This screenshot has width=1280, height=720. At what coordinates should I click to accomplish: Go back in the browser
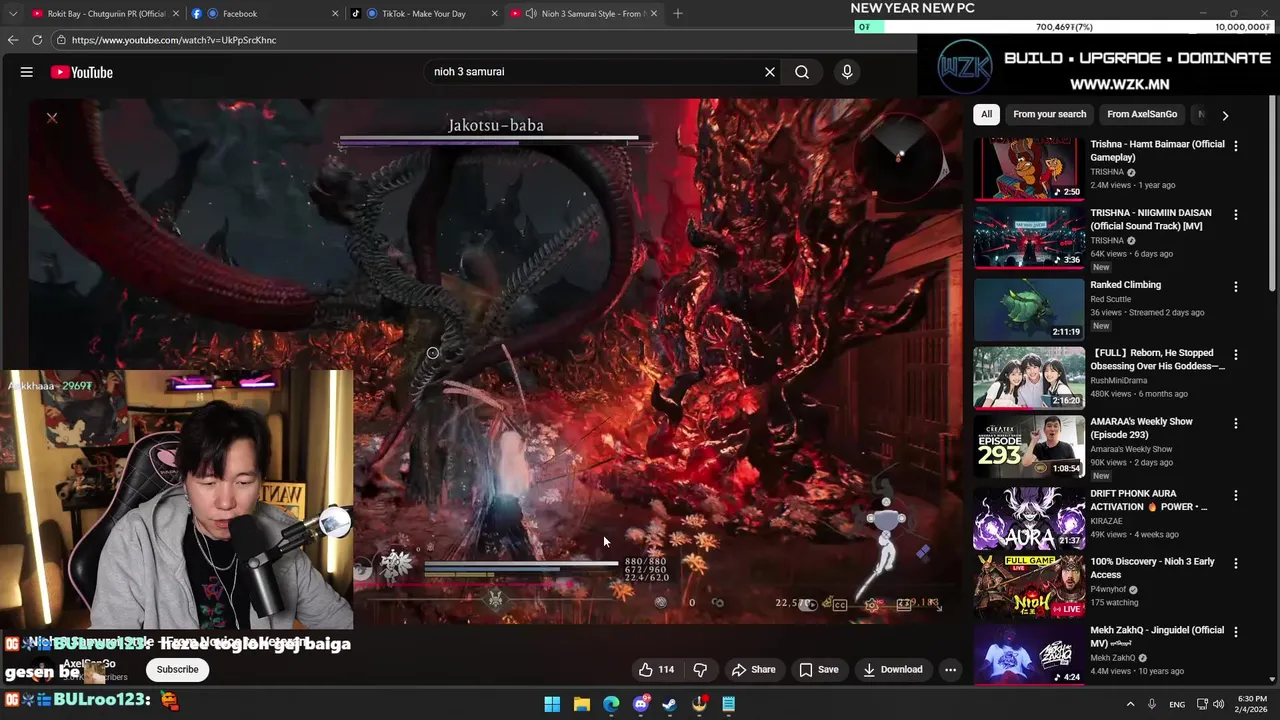13,40
